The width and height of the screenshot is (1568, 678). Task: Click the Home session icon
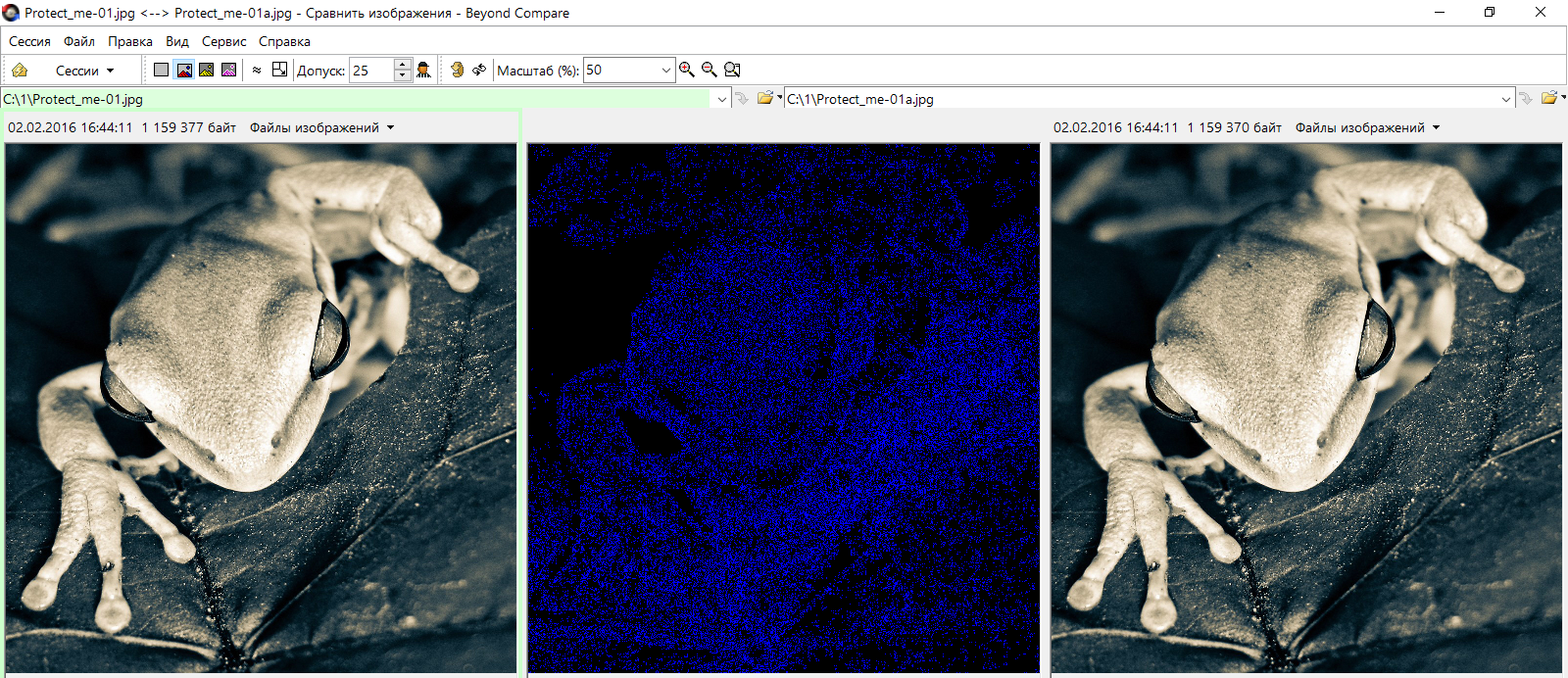20,71
